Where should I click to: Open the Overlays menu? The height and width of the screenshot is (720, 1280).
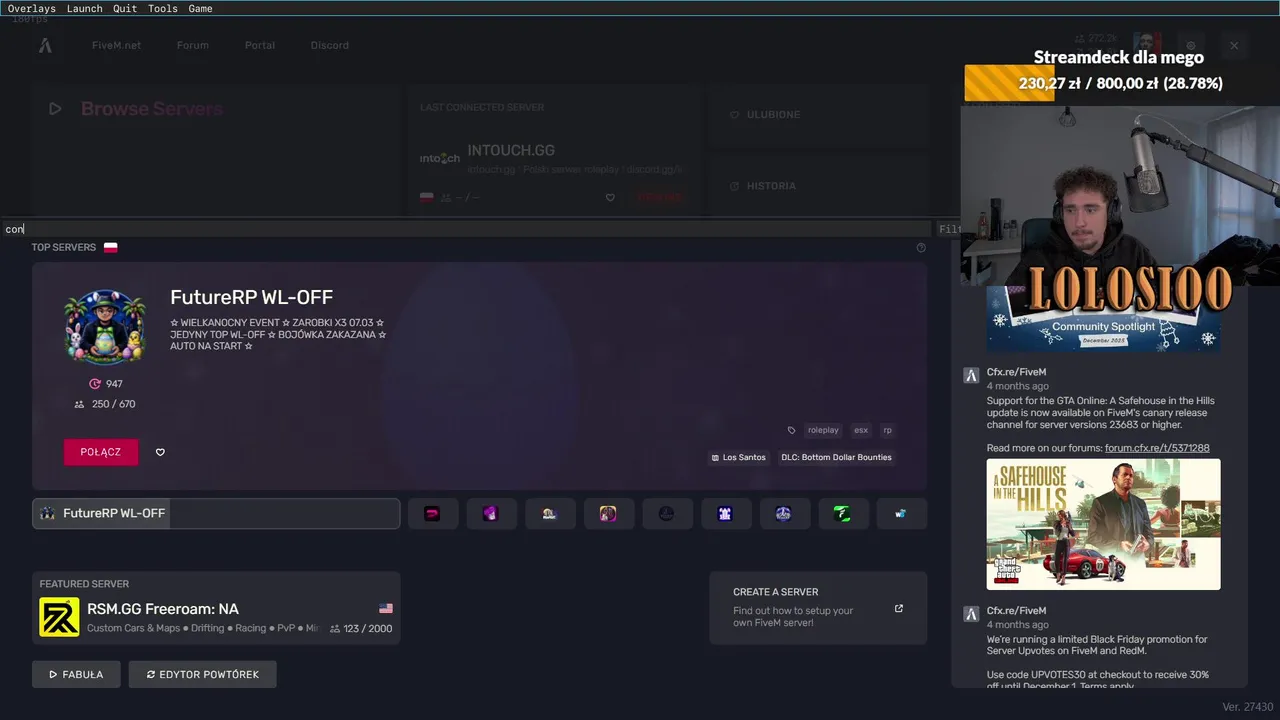point(32,8)
